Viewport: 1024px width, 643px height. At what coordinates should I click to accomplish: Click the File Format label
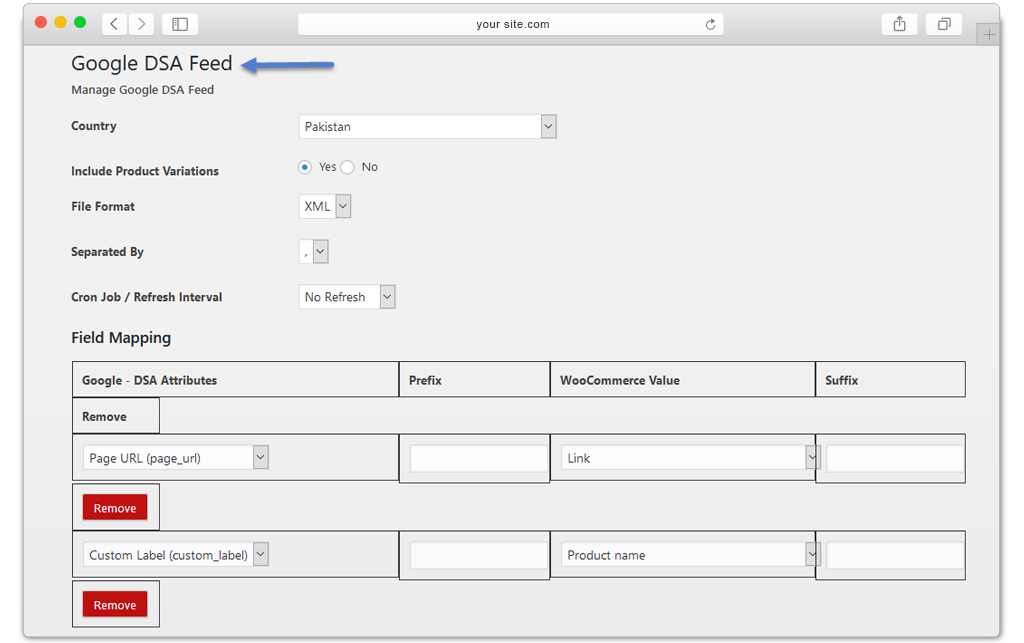[103, 206]
